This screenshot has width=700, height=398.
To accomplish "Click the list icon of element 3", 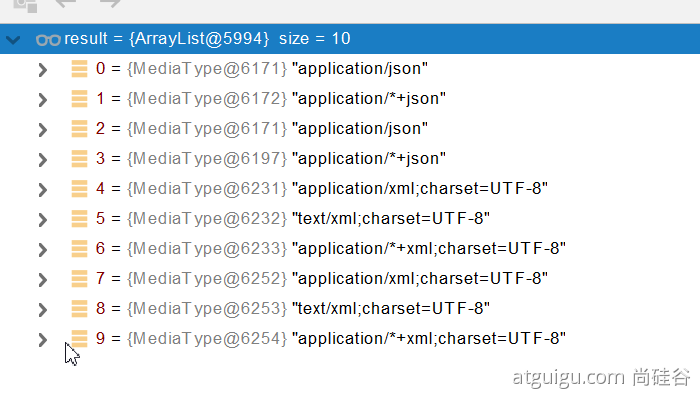I will pos(79,158).
